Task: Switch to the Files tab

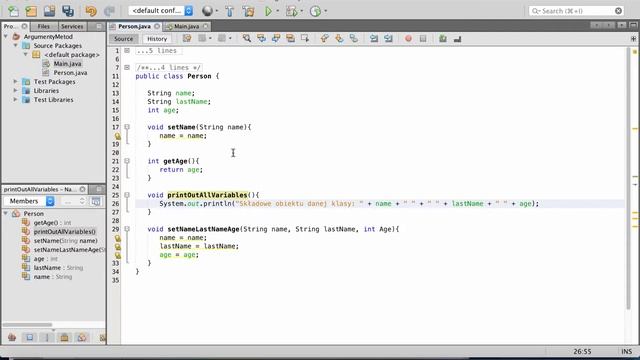Action: pyautogui.click(x=43, y=26)
